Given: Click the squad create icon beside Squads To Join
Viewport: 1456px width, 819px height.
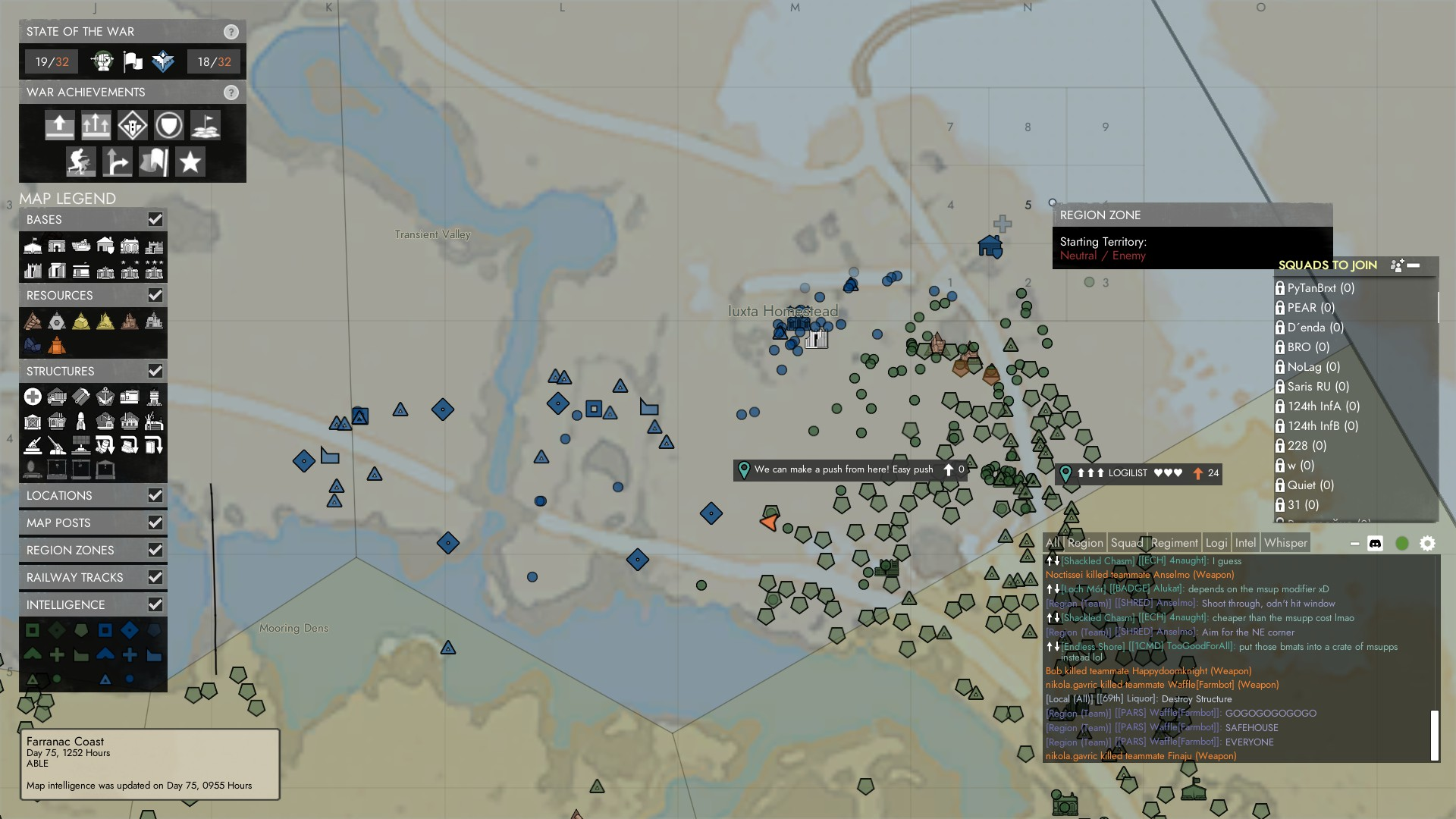Looking at the screenshot, I should (1397, 265).
